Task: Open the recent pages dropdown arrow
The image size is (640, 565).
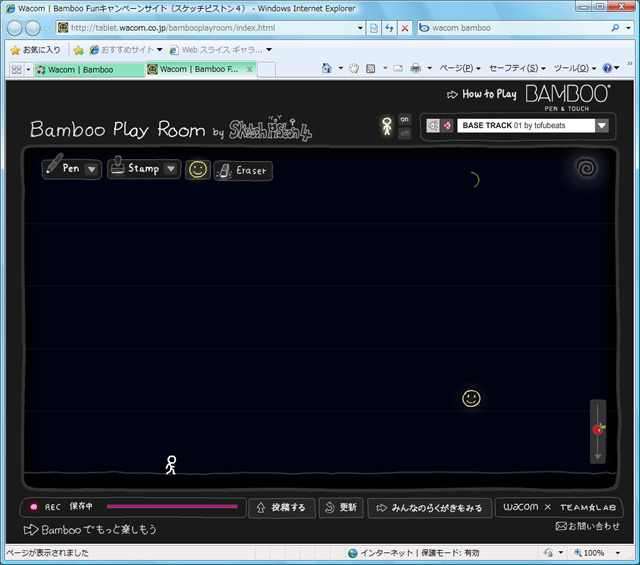Action: click(46, 28)
